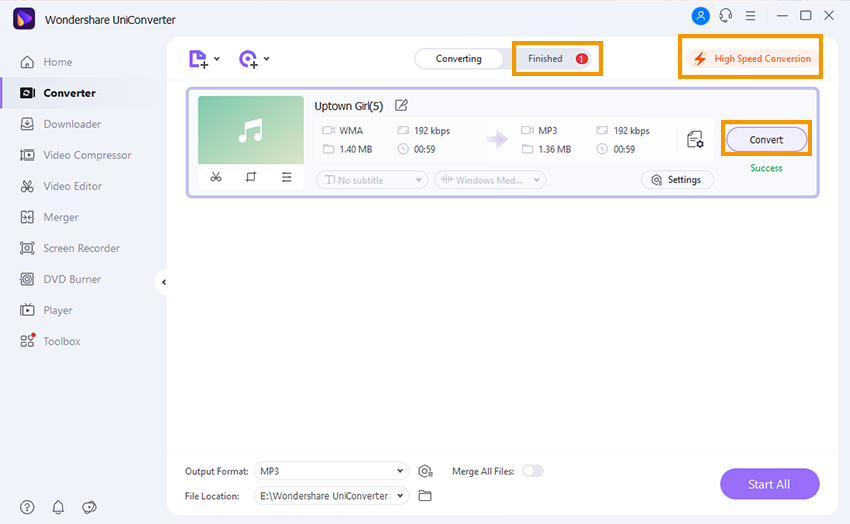Screen dimensions: 850x524
Task: Click the Settings button for the file
Action: tap(677, 180)
